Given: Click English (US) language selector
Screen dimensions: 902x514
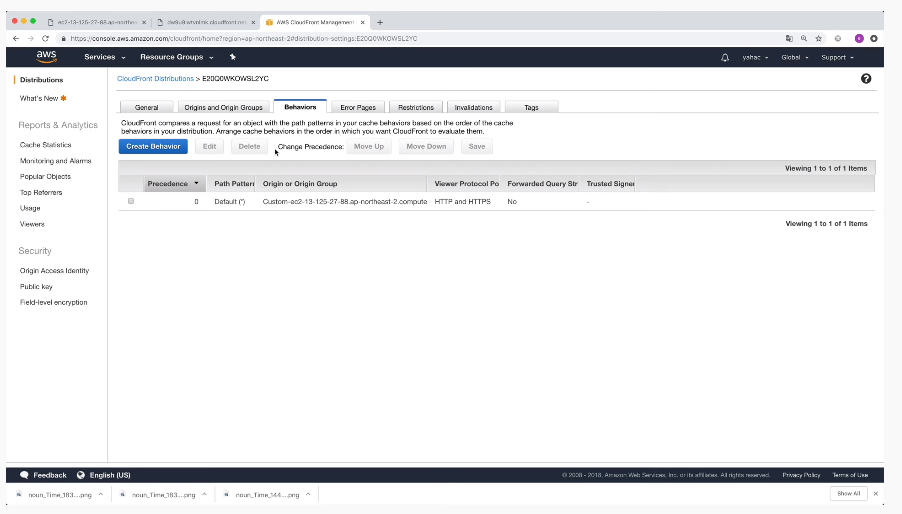Looking at the screenshot, I should [110, 475].
